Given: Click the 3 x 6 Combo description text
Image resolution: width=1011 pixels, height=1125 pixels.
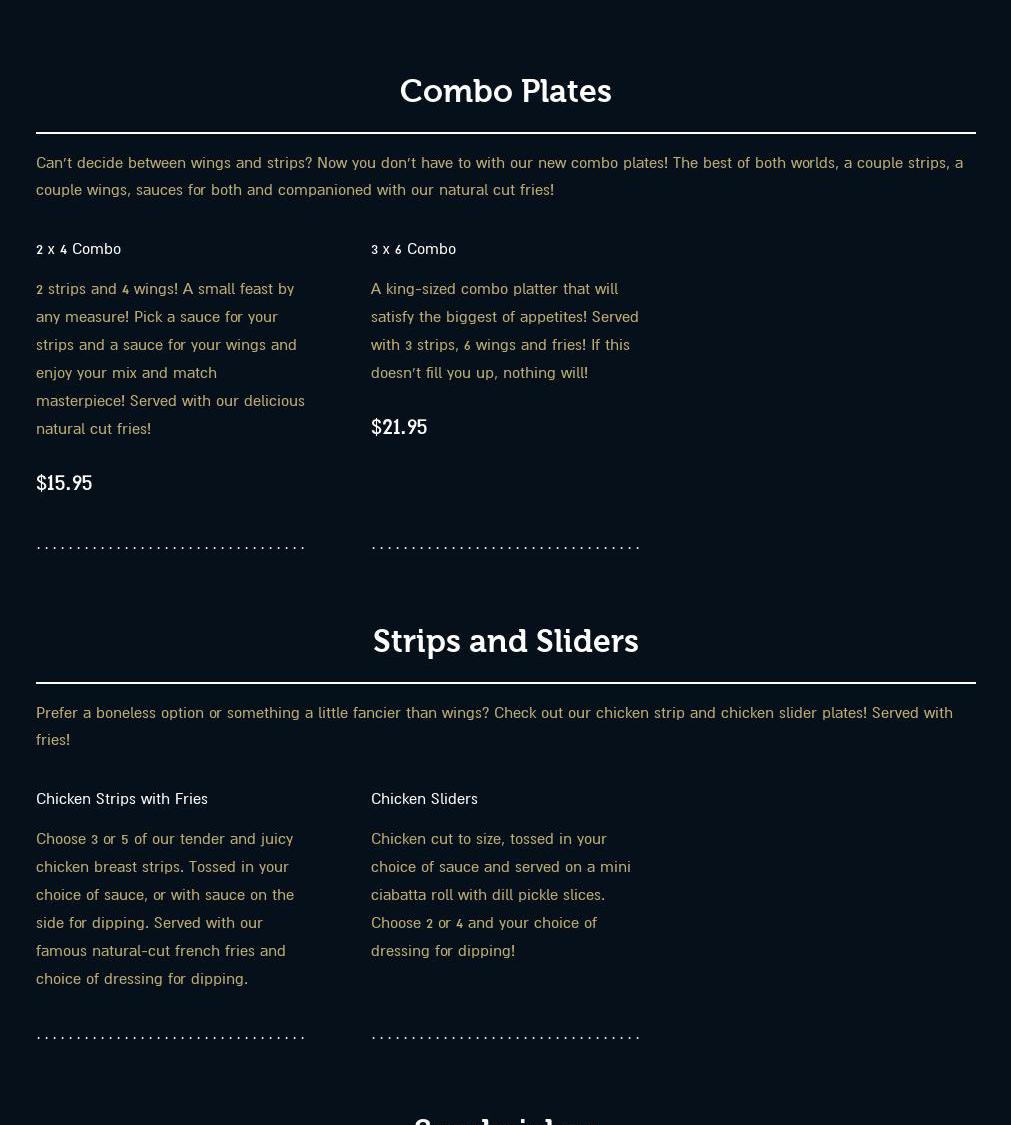Looking at the screenshot, I should coord(504,330).
